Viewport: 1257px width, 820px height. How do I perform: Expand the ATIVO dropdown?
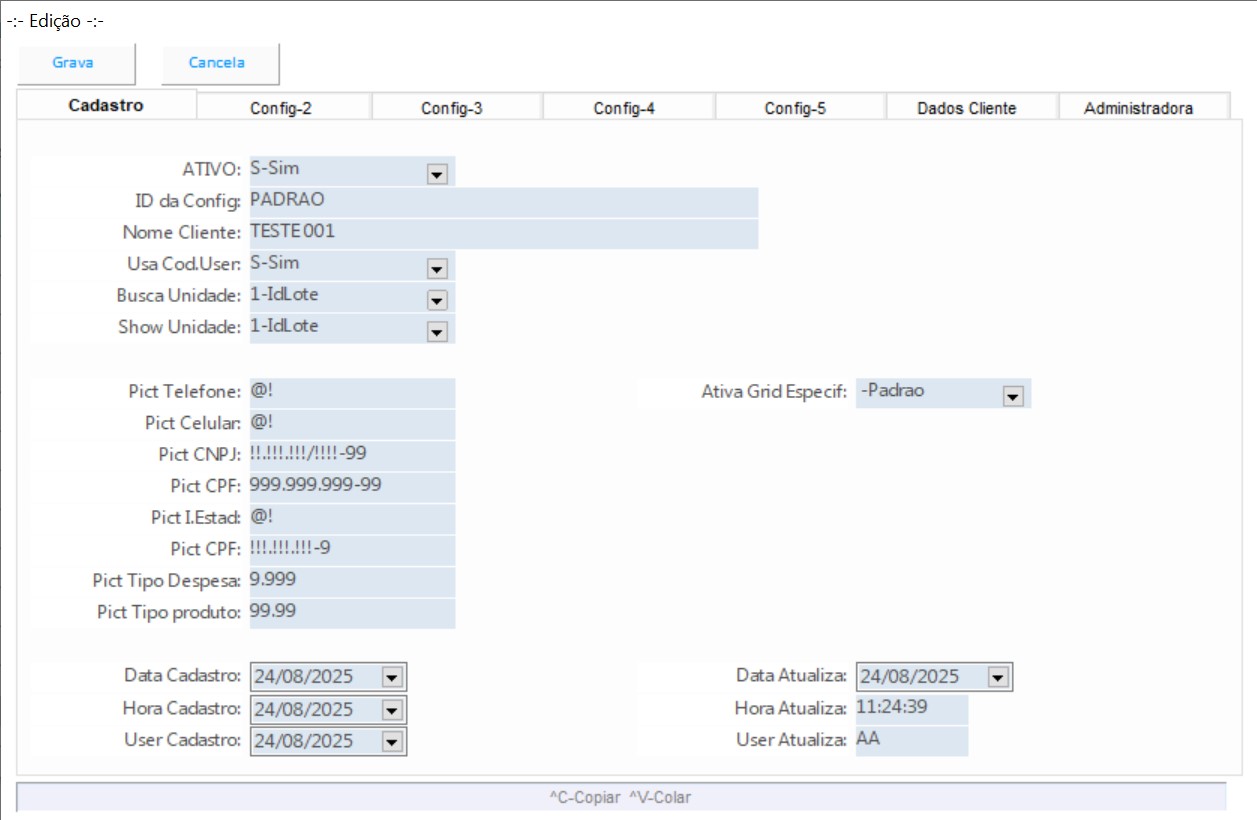click(x=436, y=174)
